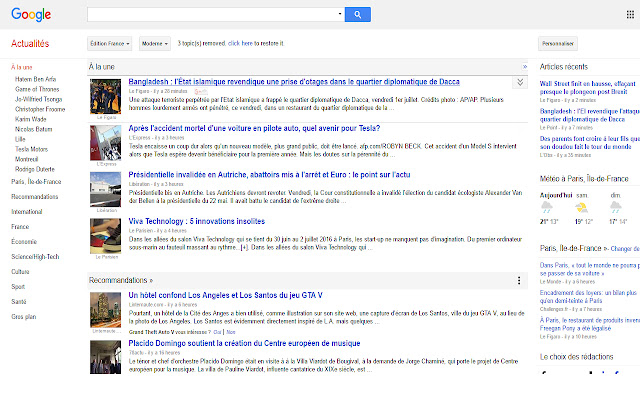Open International section in sidebar

[x=27, y=211]
